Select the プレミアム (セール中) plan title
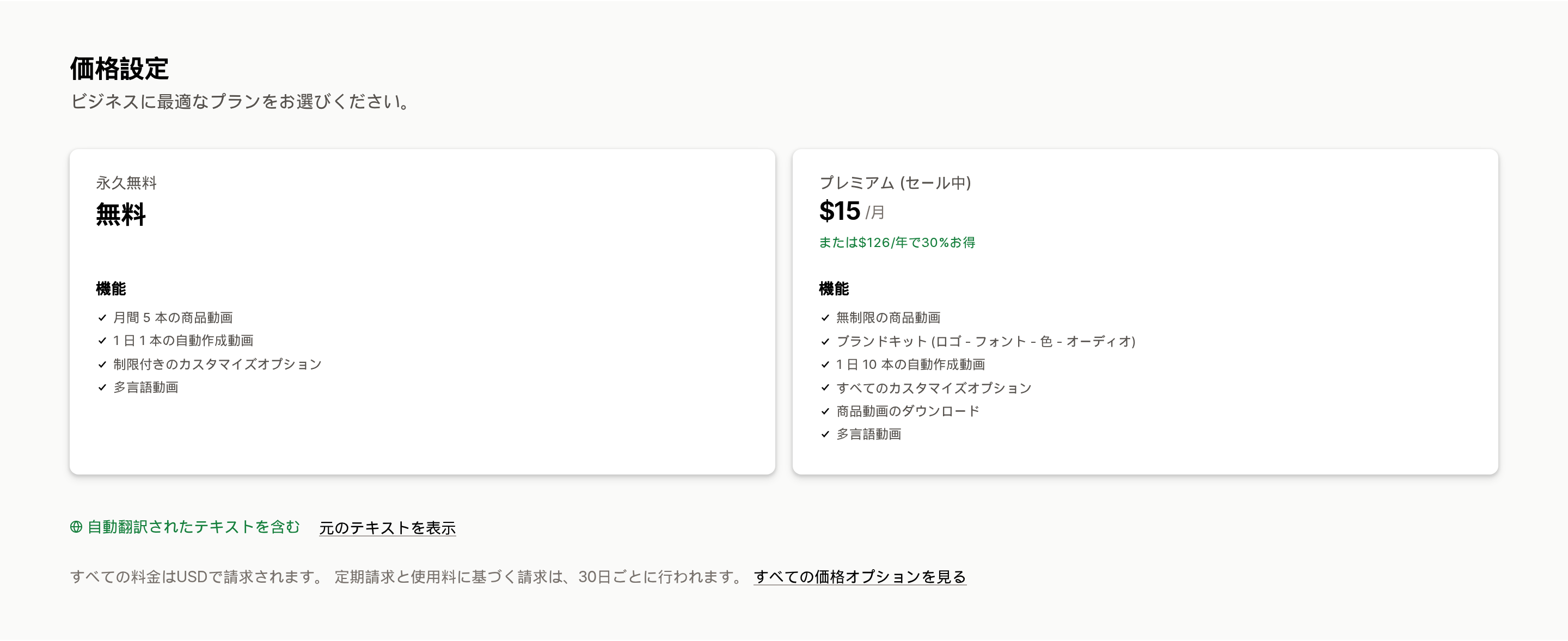 coord(895,182)
